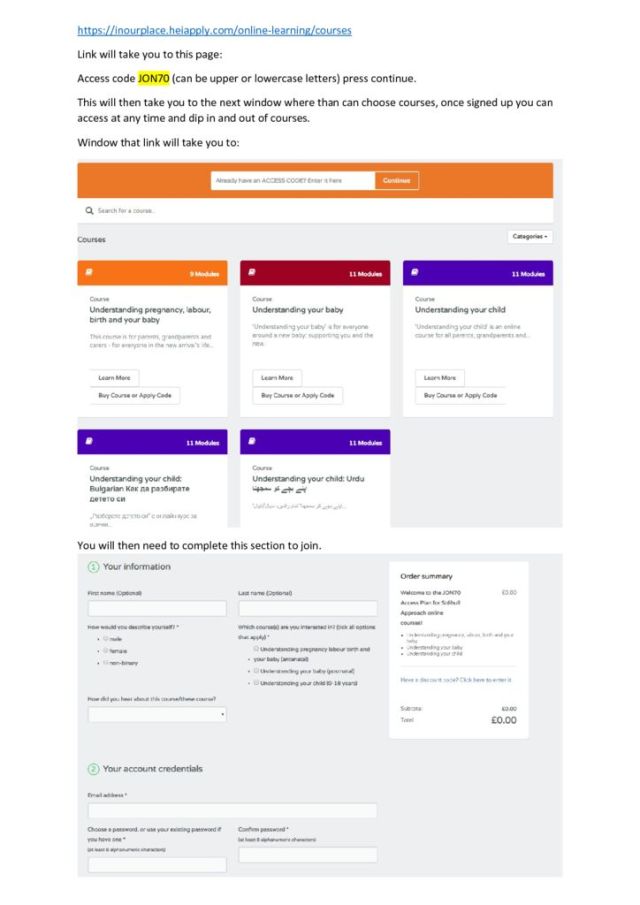
Task: Select the non-binary radio option
Action: (x=106, y=662)
